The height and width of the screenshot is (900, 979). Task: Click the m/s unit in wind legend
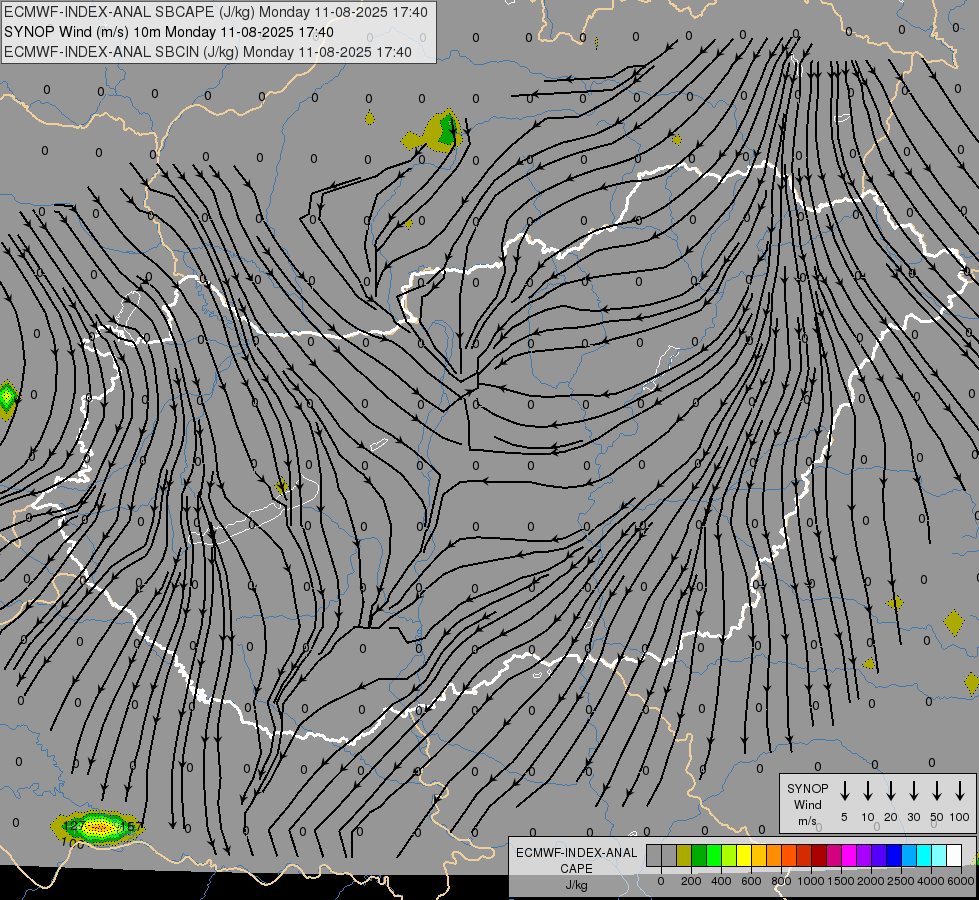807,821
